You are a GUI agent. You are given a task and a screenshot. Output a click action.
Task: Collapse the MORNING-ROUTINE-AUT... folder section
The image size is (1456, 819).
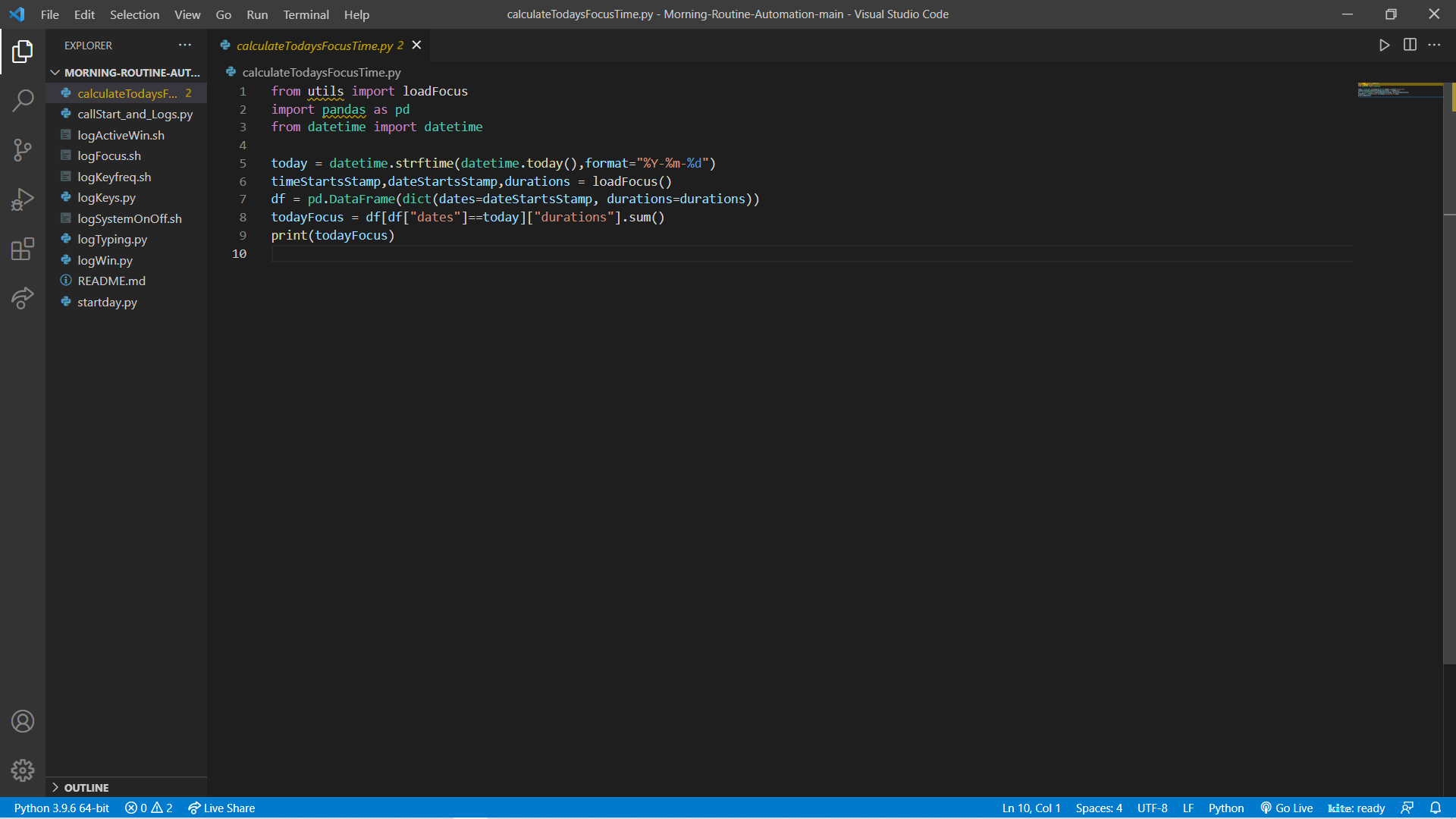55,73
